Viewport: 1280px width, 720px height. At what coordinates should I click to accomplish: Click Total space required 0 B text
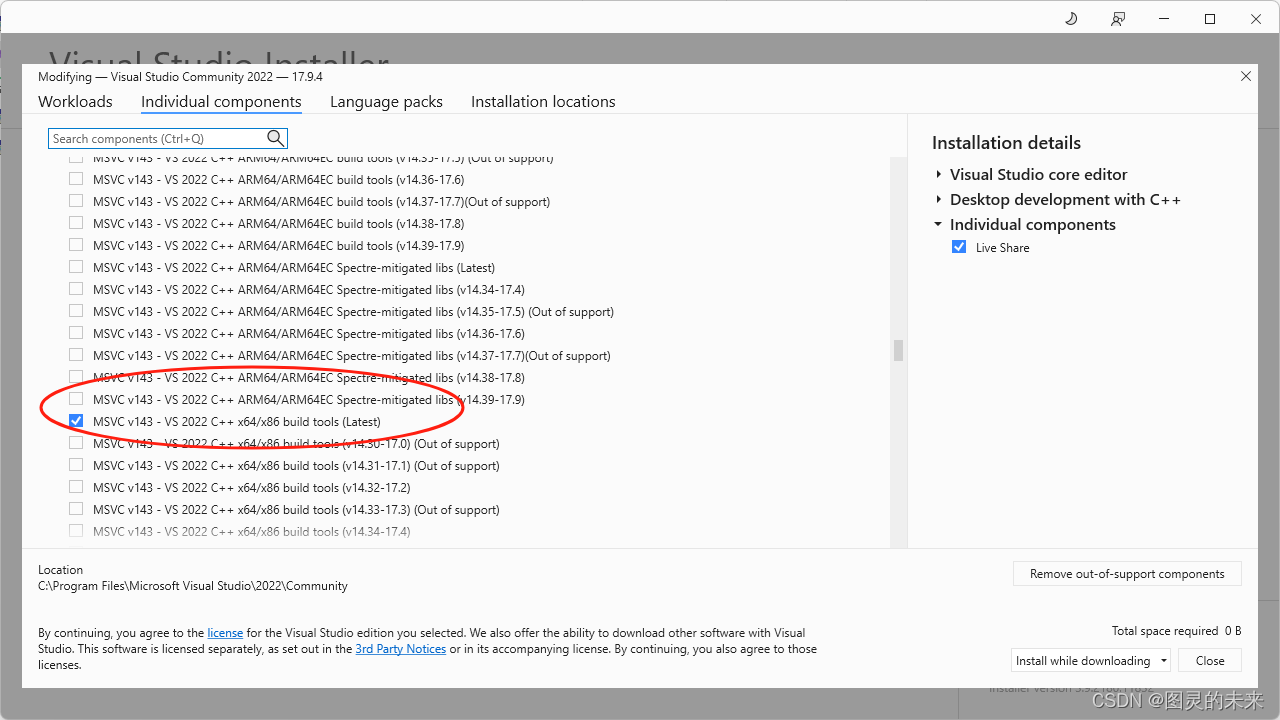pyautogui.click(x=1176, y=631)
